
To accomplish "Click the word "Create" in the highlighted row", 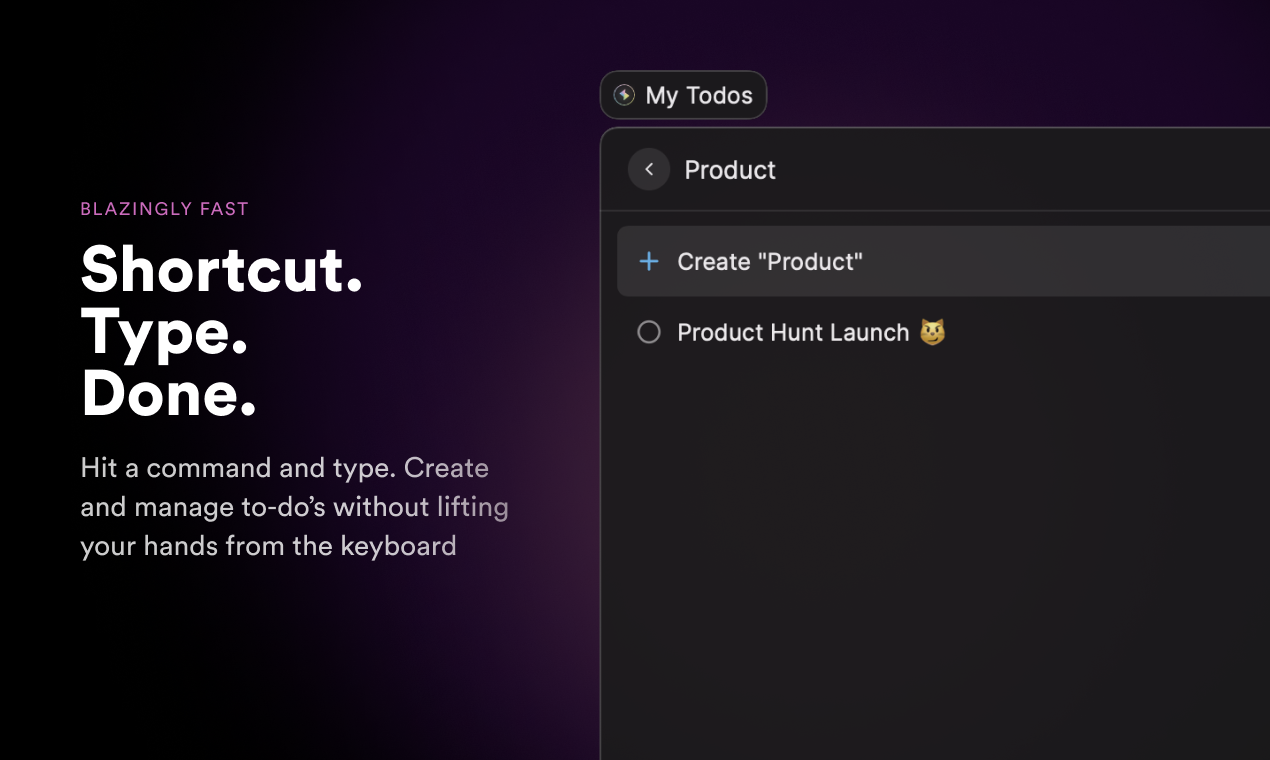I will tap(713, 262).
